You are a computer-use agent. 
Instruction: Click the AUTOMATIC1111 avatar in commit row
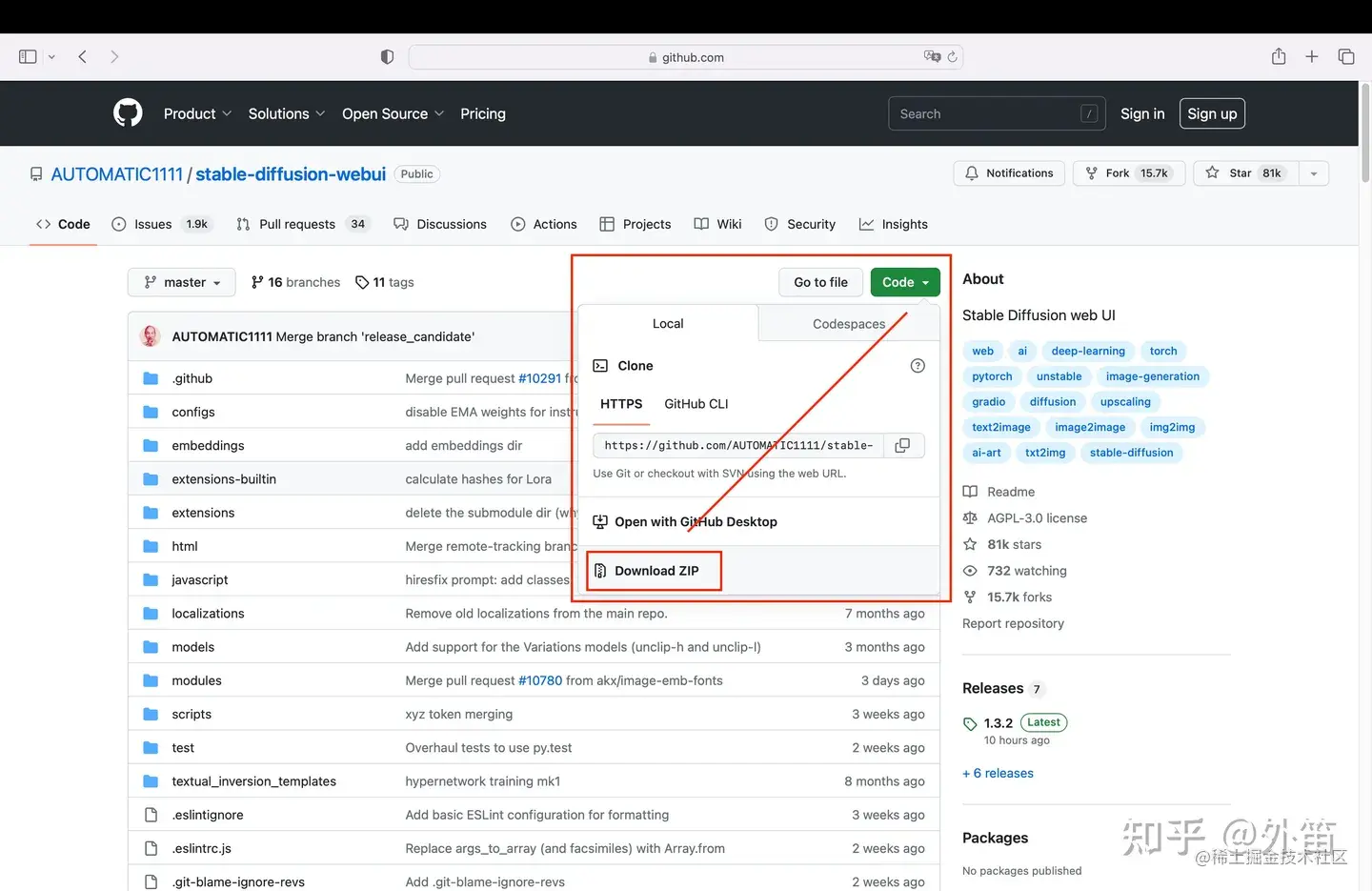click(x=151, y=336)
